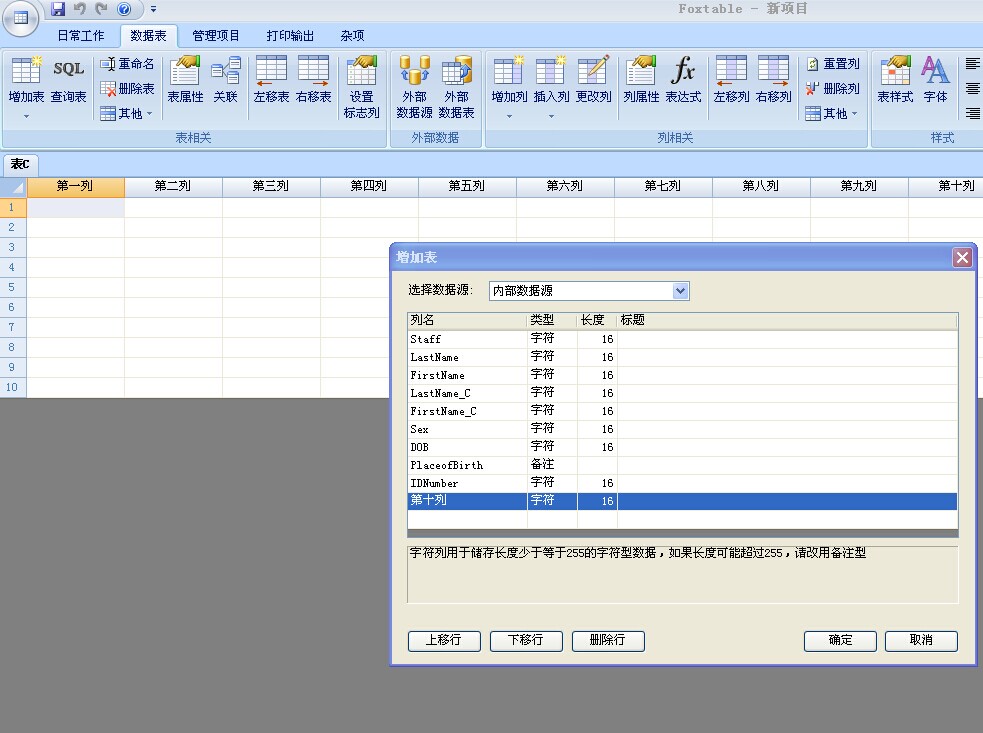Redo the action in quick toolbar

101,9
